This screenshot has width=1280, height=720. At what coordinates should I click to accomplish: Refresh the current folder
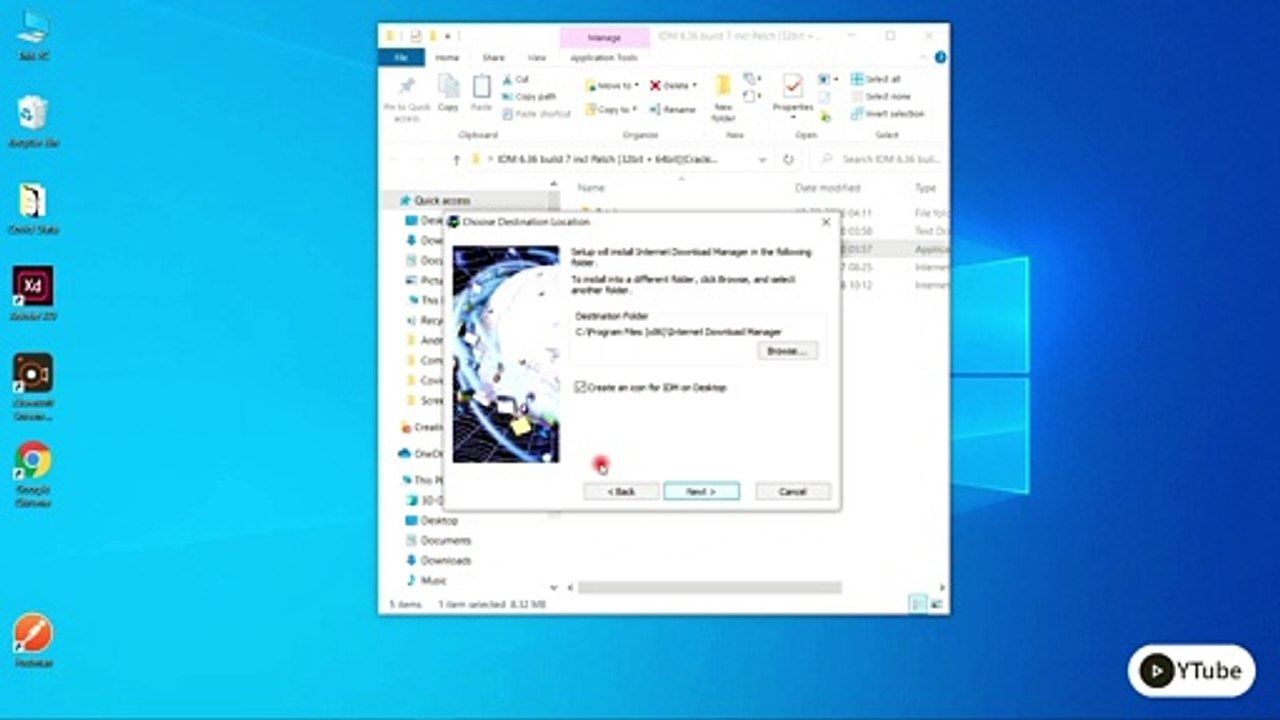point(788,159)
